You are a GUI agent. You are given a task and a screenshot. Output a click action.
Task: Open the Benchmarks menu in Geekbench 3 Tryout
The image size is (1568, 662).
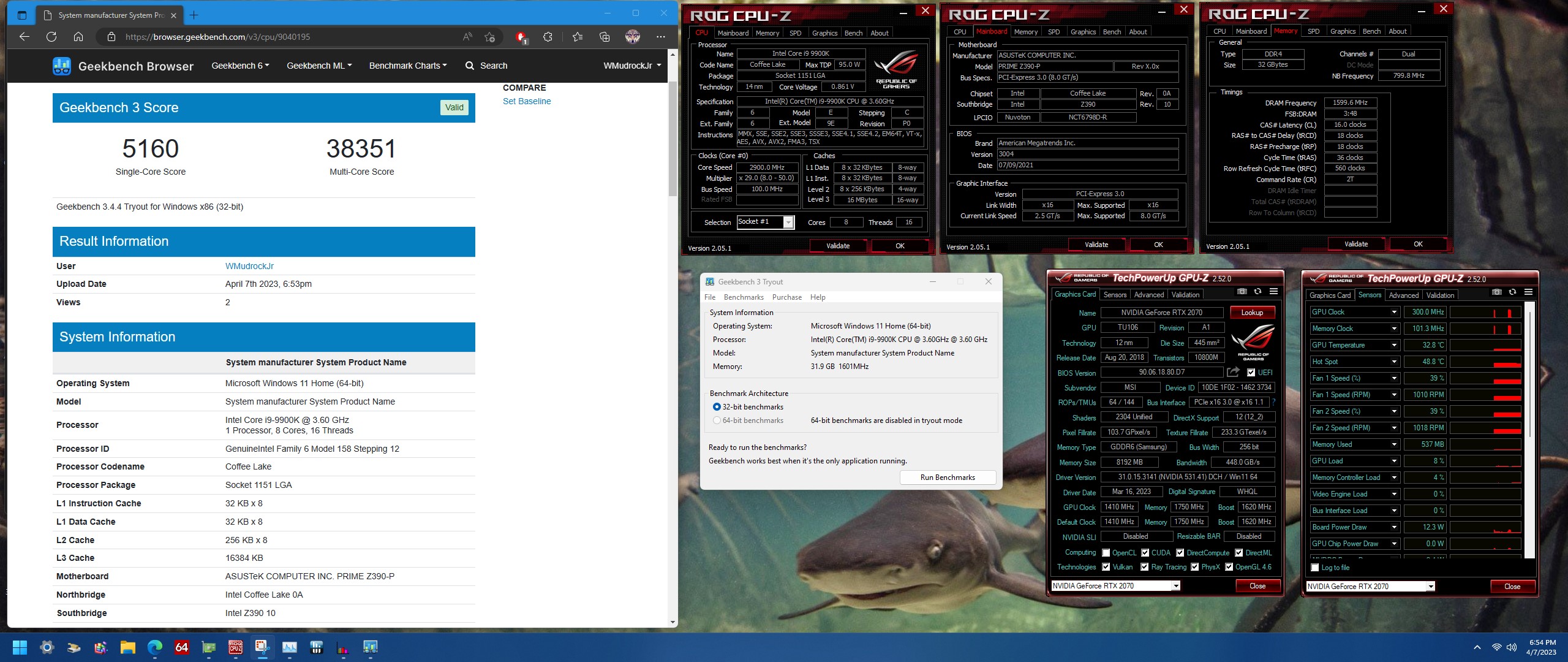pyautogui.click(x=744, y=297)
